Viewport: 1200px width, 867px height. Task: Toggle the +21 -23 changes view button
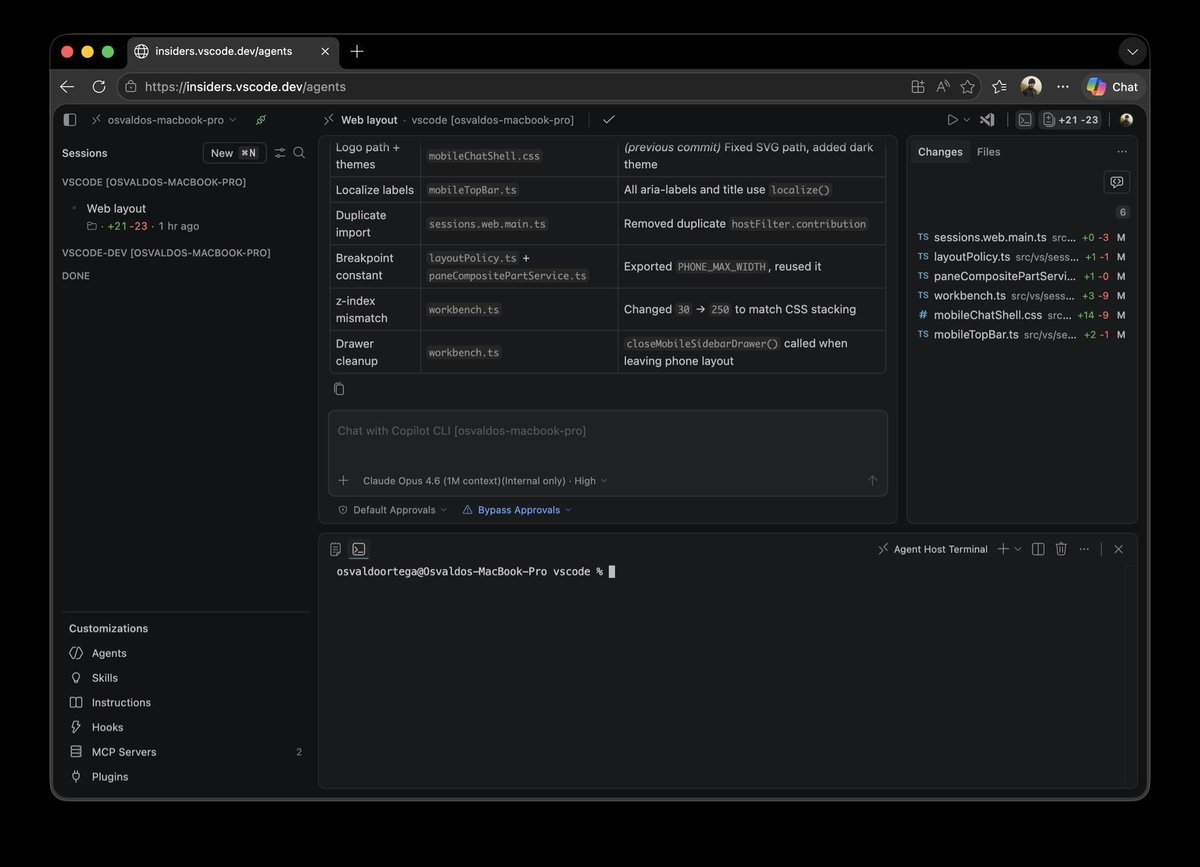1070,120
